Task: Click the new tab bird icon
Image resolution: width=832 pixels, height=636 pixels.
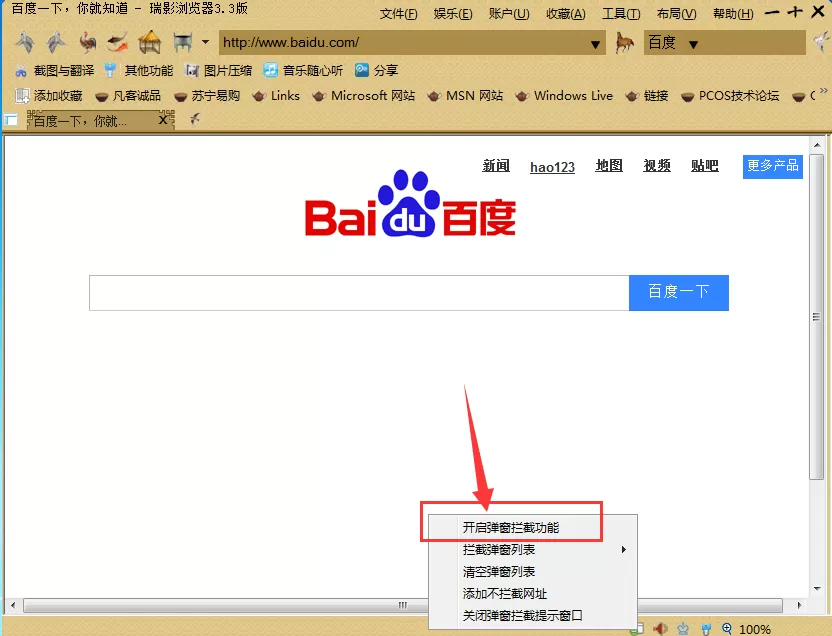Action: tap(195, 119)
